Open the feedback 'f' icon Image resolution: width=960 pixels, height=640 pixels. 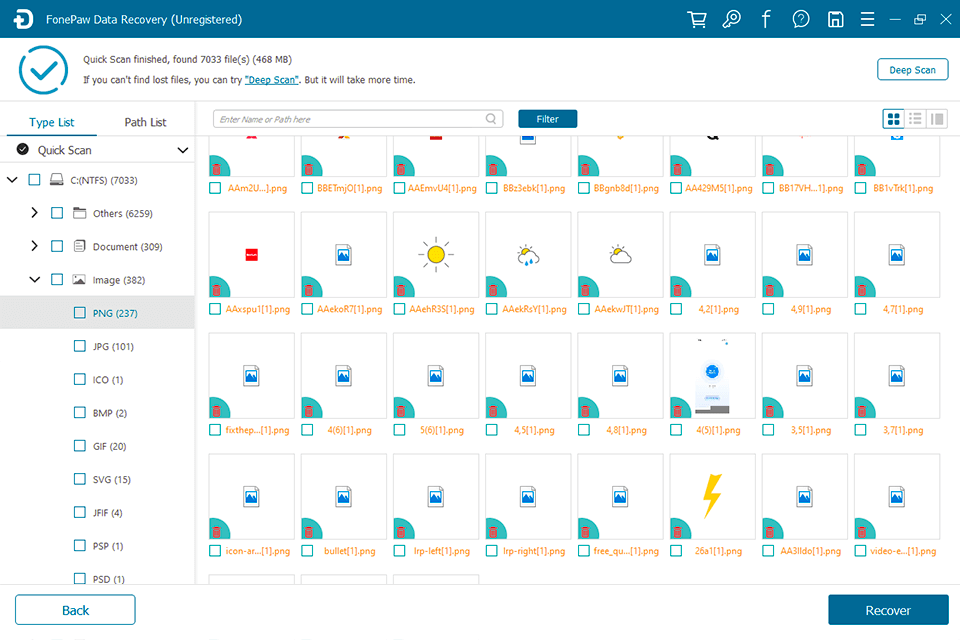click(766, 19)
